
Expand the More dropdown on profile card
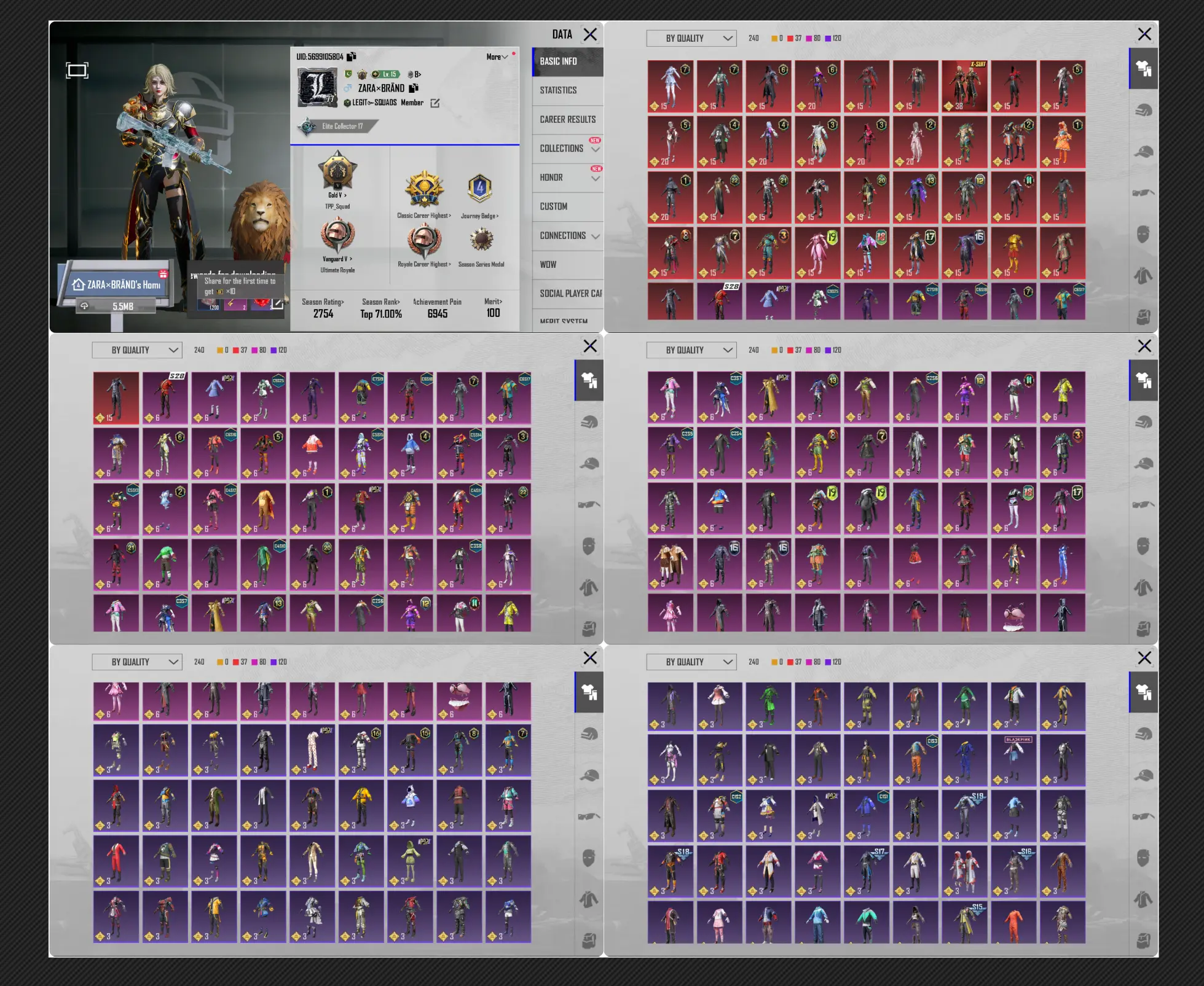(497, 57)
